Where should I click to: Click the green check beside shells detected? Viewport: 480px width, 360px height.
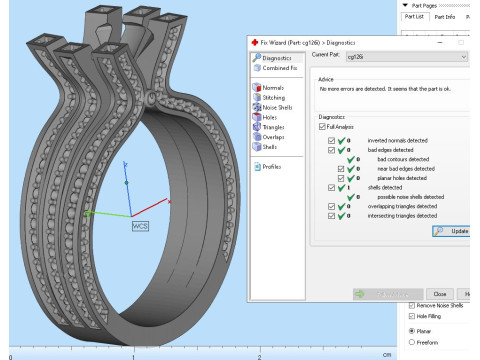tap(341, 188)
